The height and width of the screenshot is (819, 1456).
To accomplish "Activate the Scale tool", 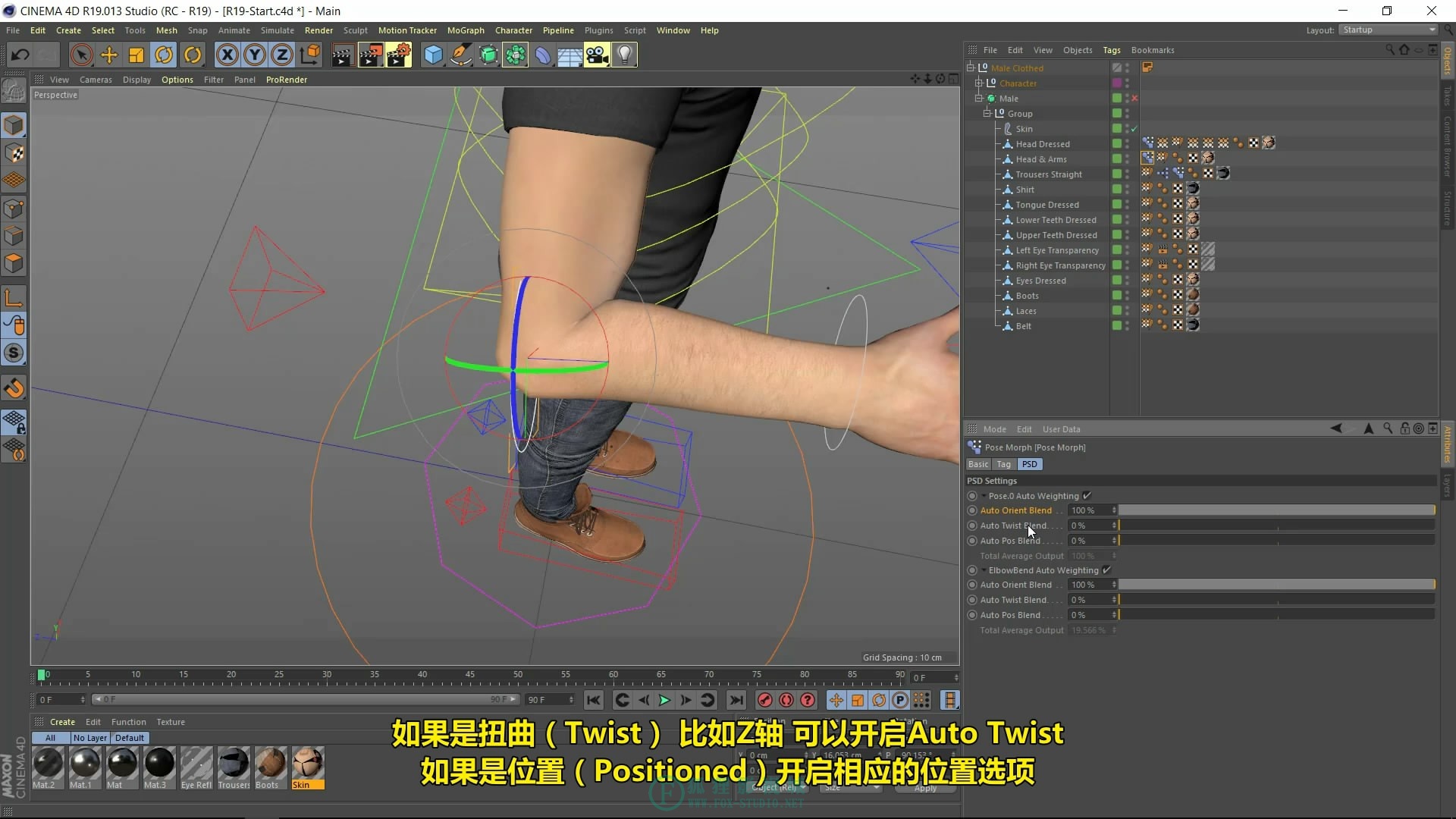I will pyautogui.click(x=136, y=55).
